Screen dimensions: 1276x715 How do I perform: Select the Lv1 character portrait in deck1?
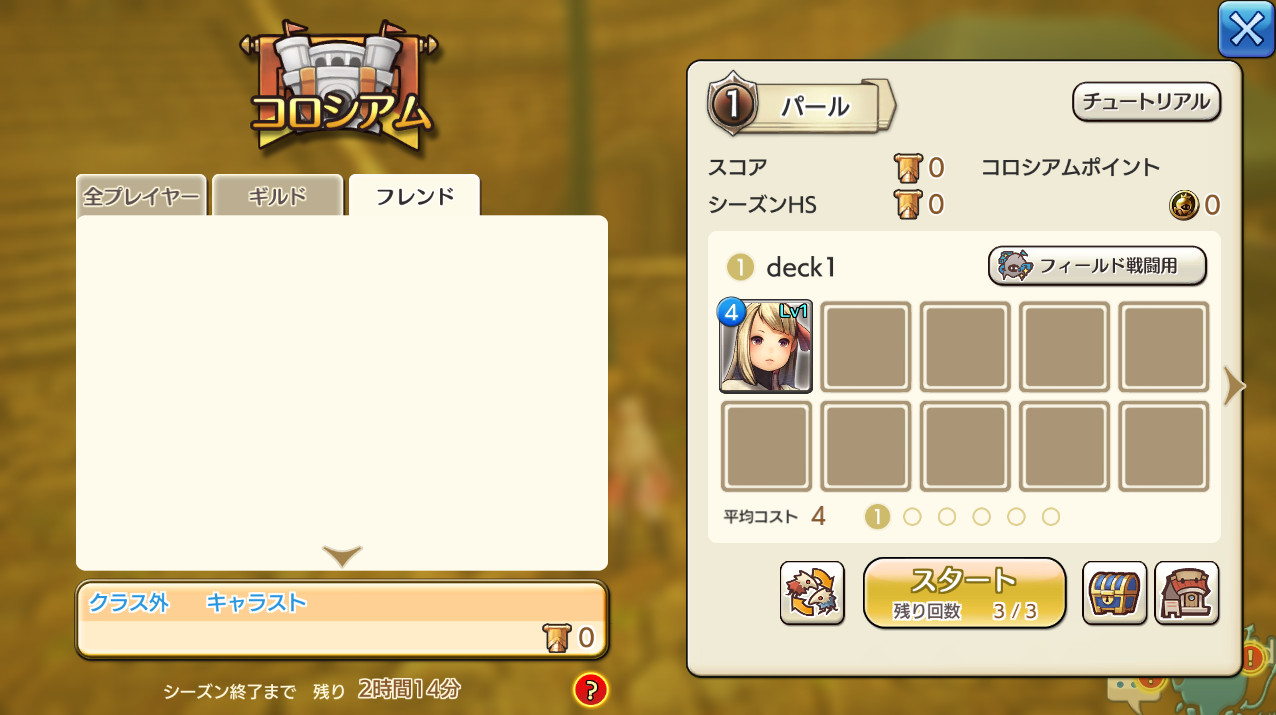click(x=766, y=346)
